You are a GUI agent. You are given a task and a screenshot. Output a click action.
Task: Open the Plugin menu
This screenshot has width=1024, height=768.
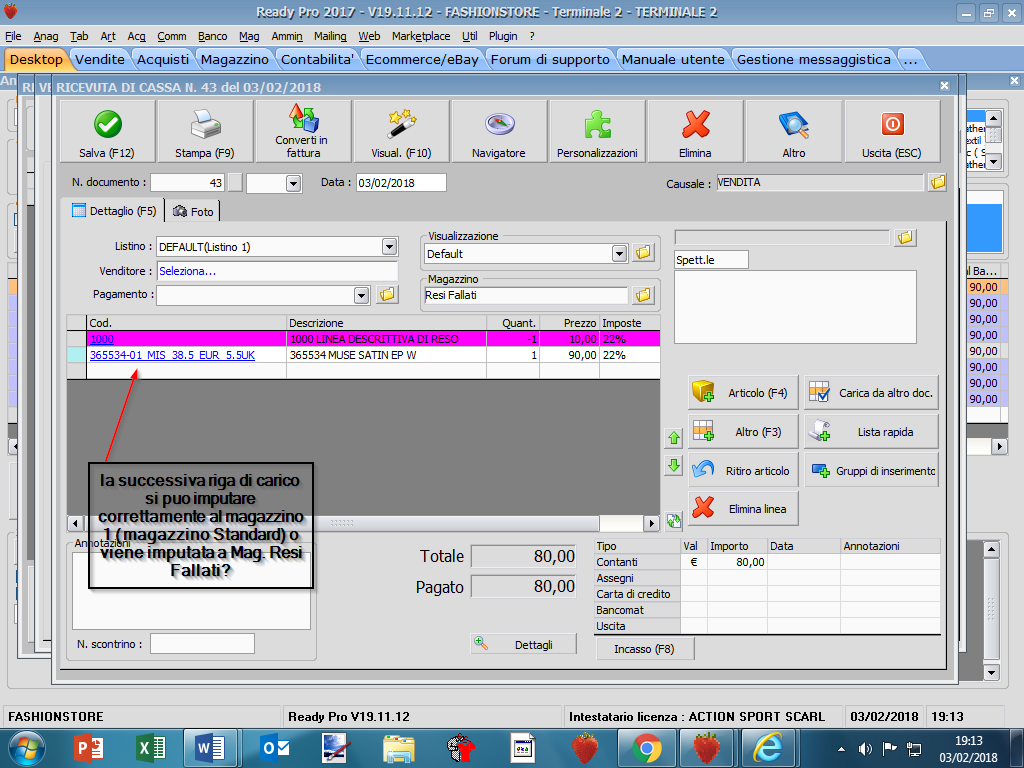[503, 36]
